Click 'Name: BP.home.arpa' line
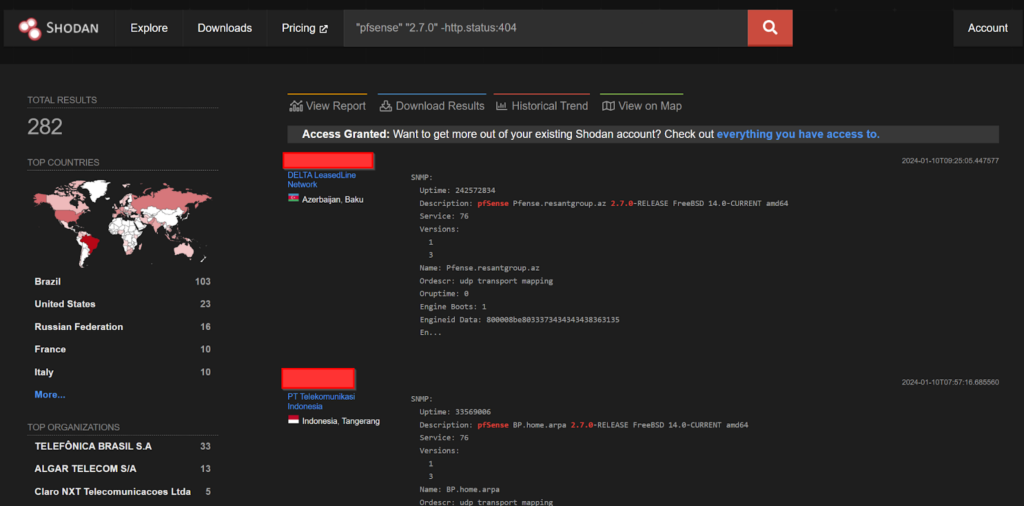The image size is (1024, 506). (459, 490)
